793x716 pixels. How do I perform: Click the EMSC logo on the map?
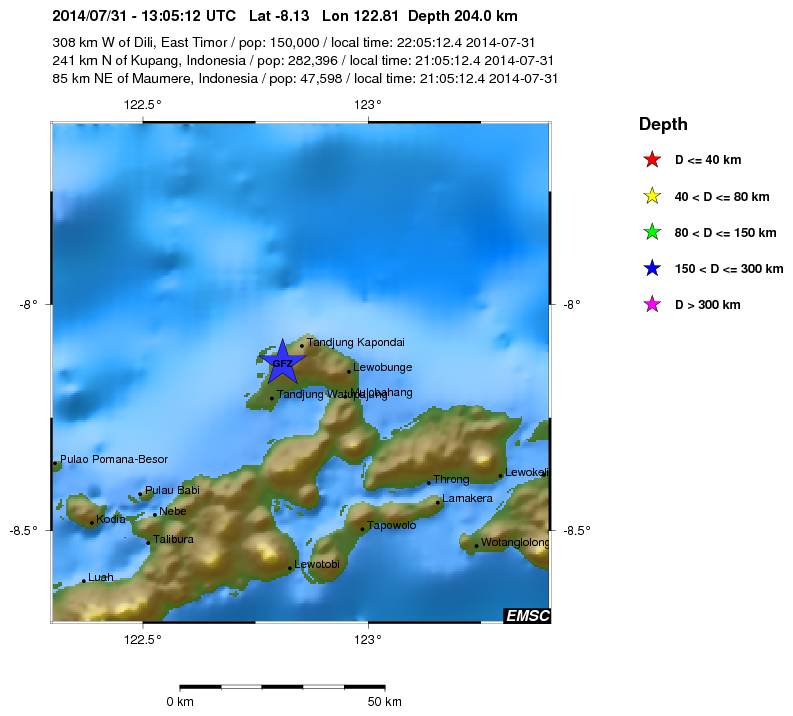point(527,615)
